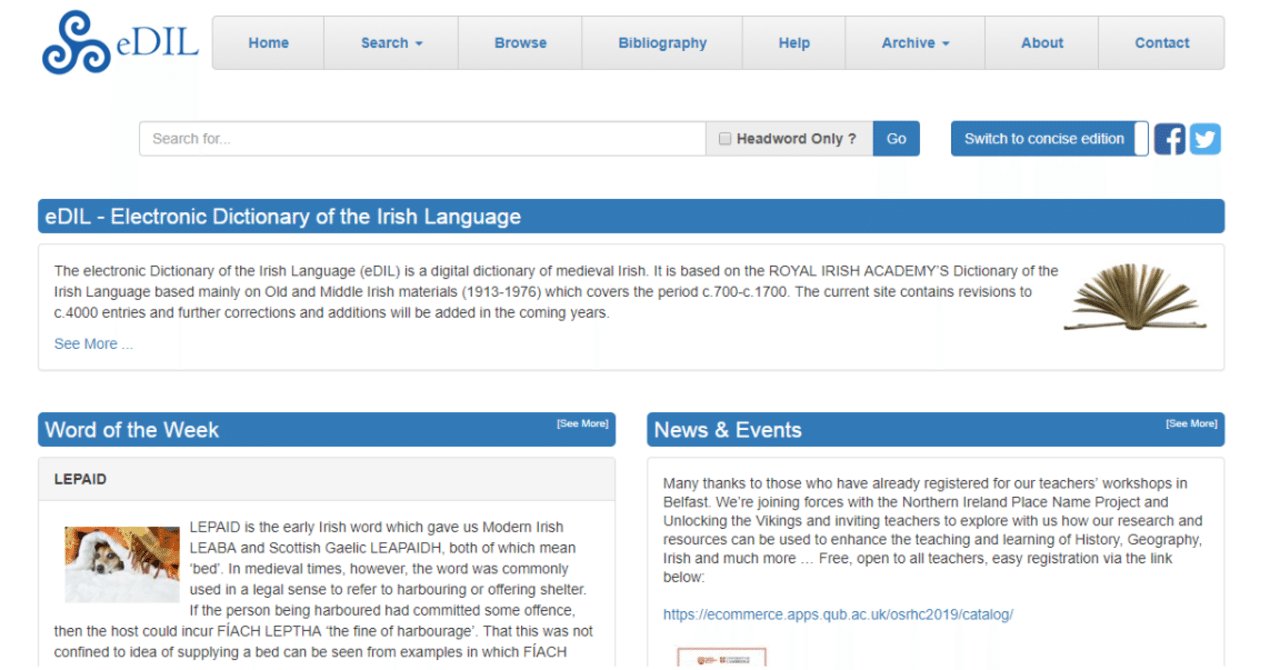Go to the Home menu item
This screenshot has width=1280, height=670.
(268, 43)
